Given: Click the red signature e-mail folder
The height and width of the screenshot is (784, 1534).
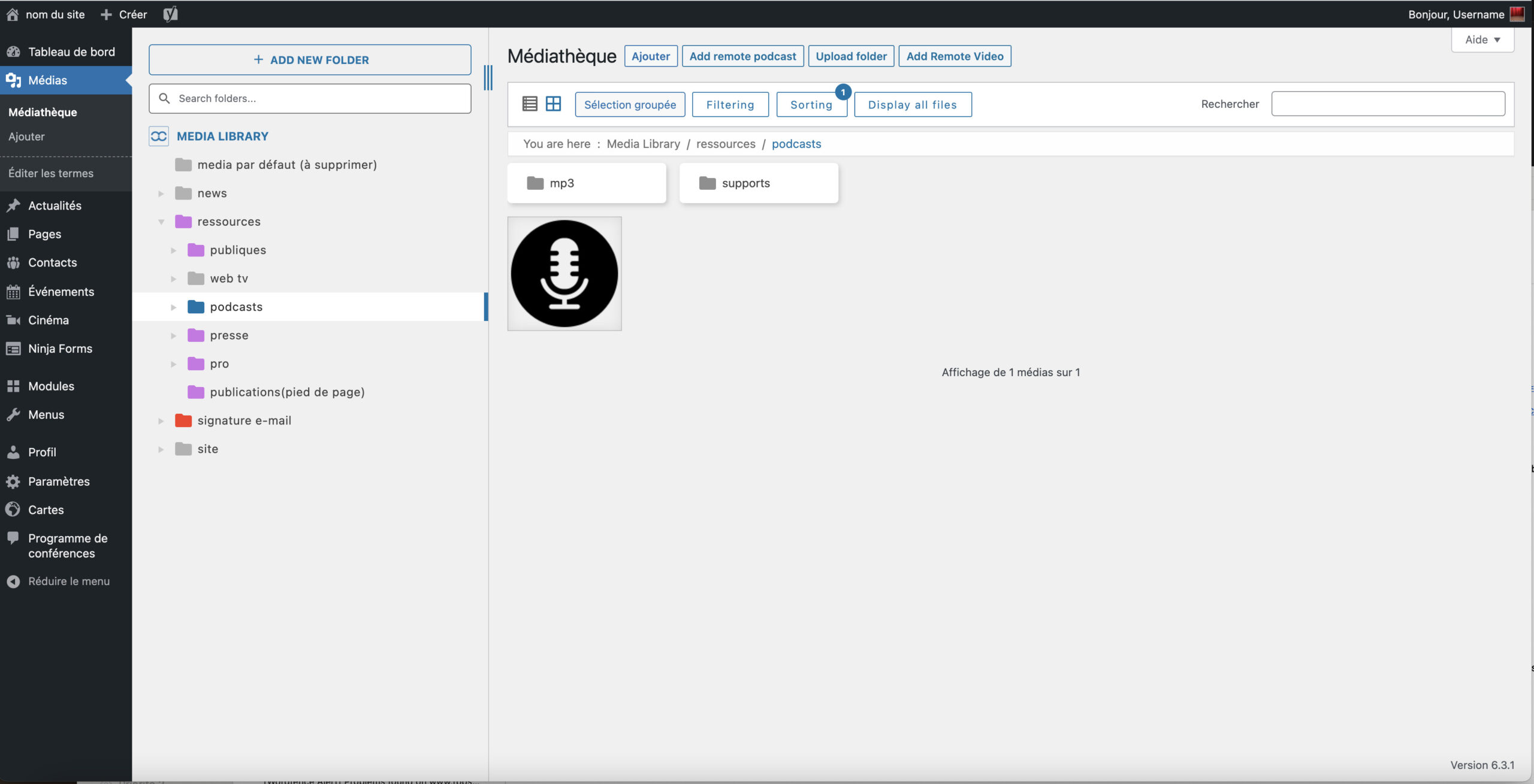Looking at the screenshot, I should pos(183,420).
